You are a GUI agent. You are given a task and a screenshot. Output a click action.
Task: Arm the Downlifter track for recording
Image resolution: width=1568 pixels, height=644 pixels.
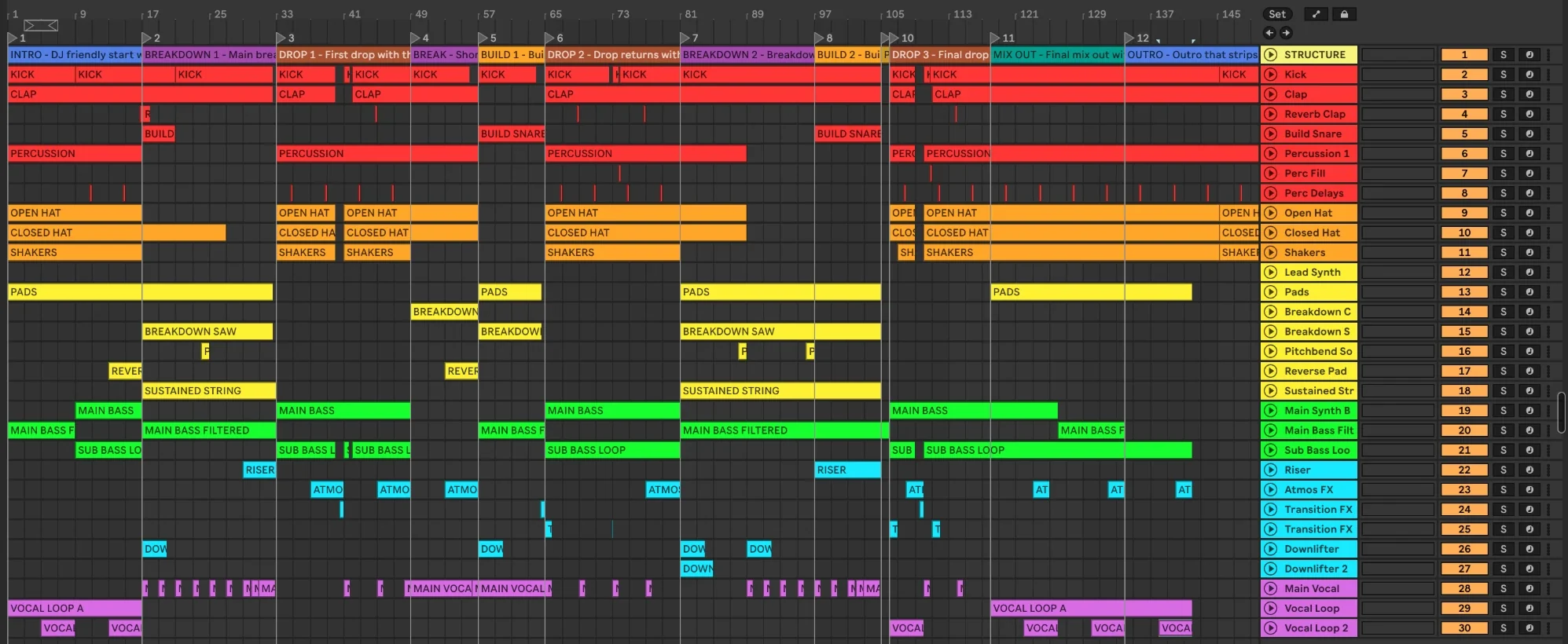point(1529,549)
